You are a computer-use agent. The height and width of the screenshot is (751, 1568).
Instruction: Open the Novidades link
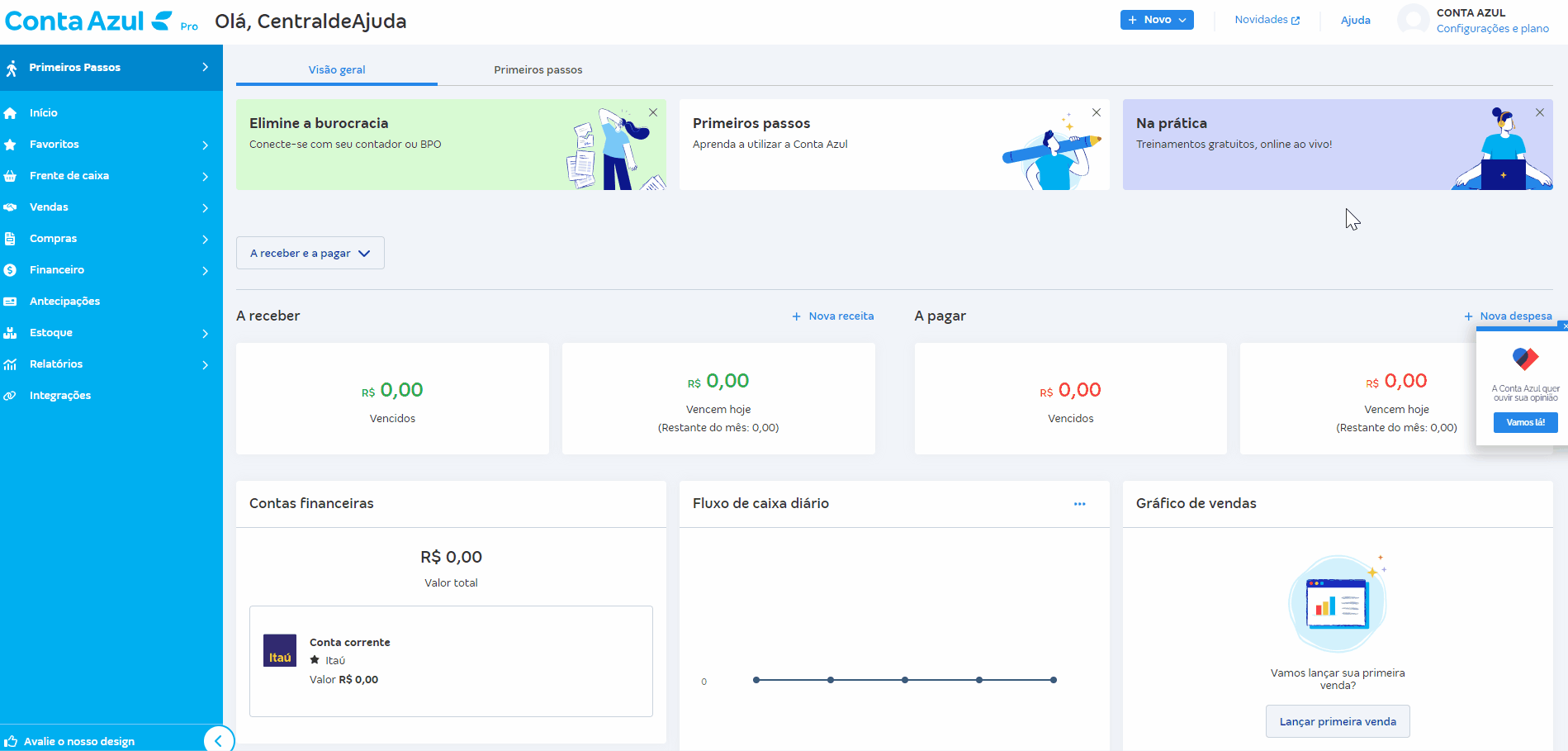[x=1267, y=20]
